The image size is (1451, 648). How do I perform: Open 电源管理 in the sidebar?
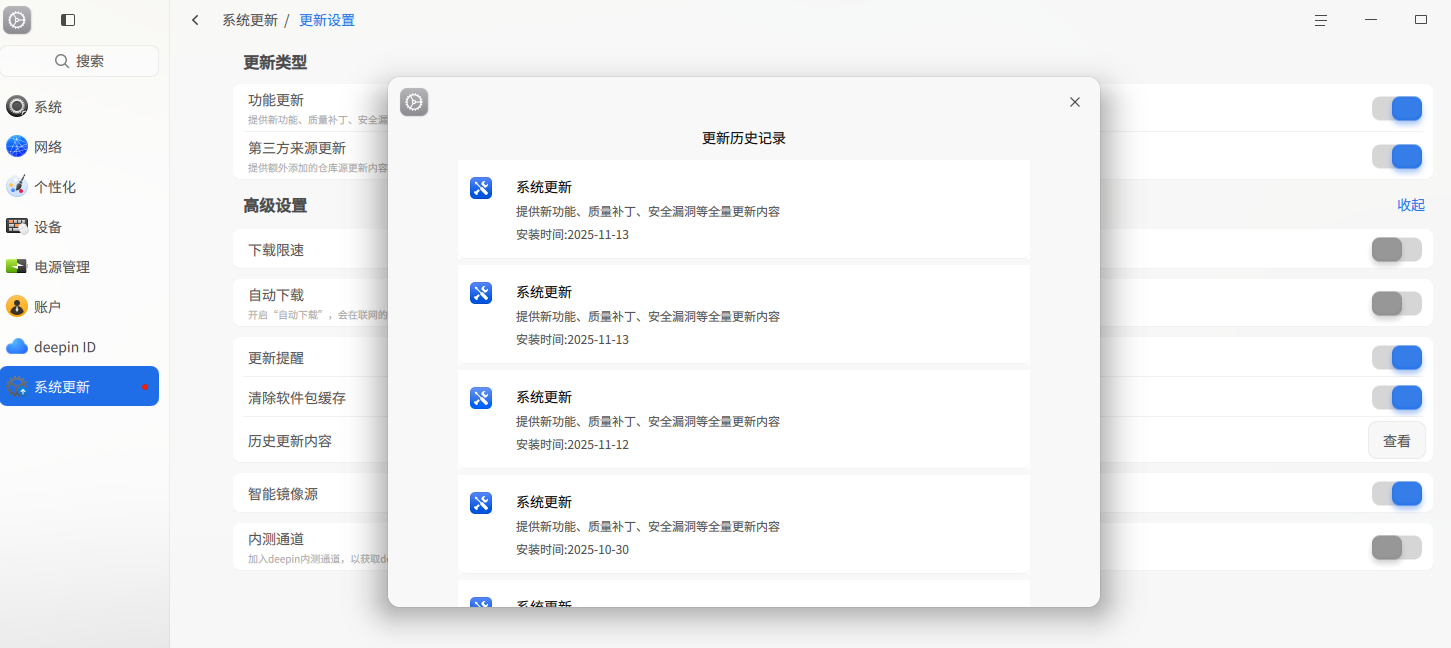point(79,267)
